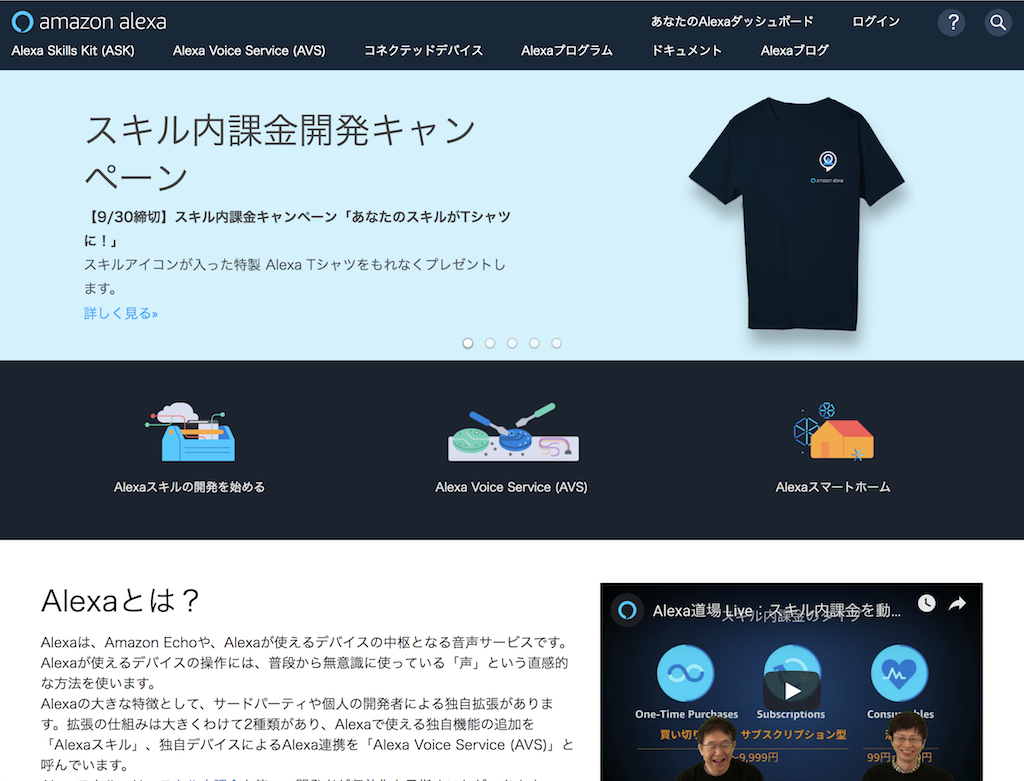The height and width of the screenshot is (781, 1024).
Task: Click the amazon alexa logo
Action: [x=89, y=22]
